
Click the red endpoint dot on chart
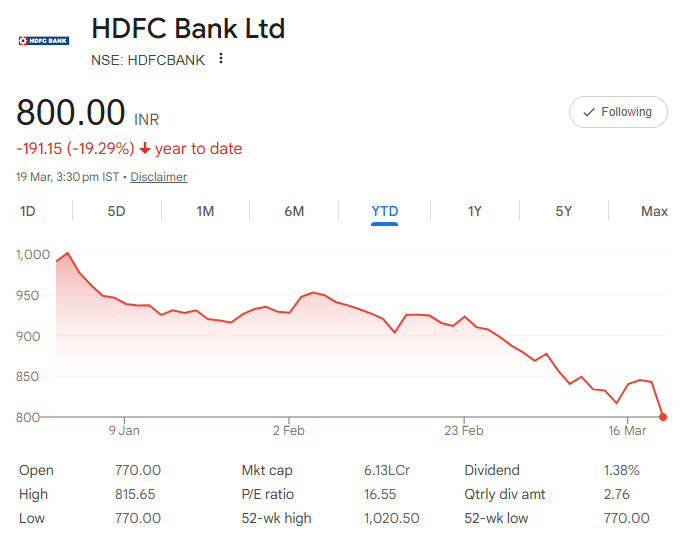click(664, 417)
